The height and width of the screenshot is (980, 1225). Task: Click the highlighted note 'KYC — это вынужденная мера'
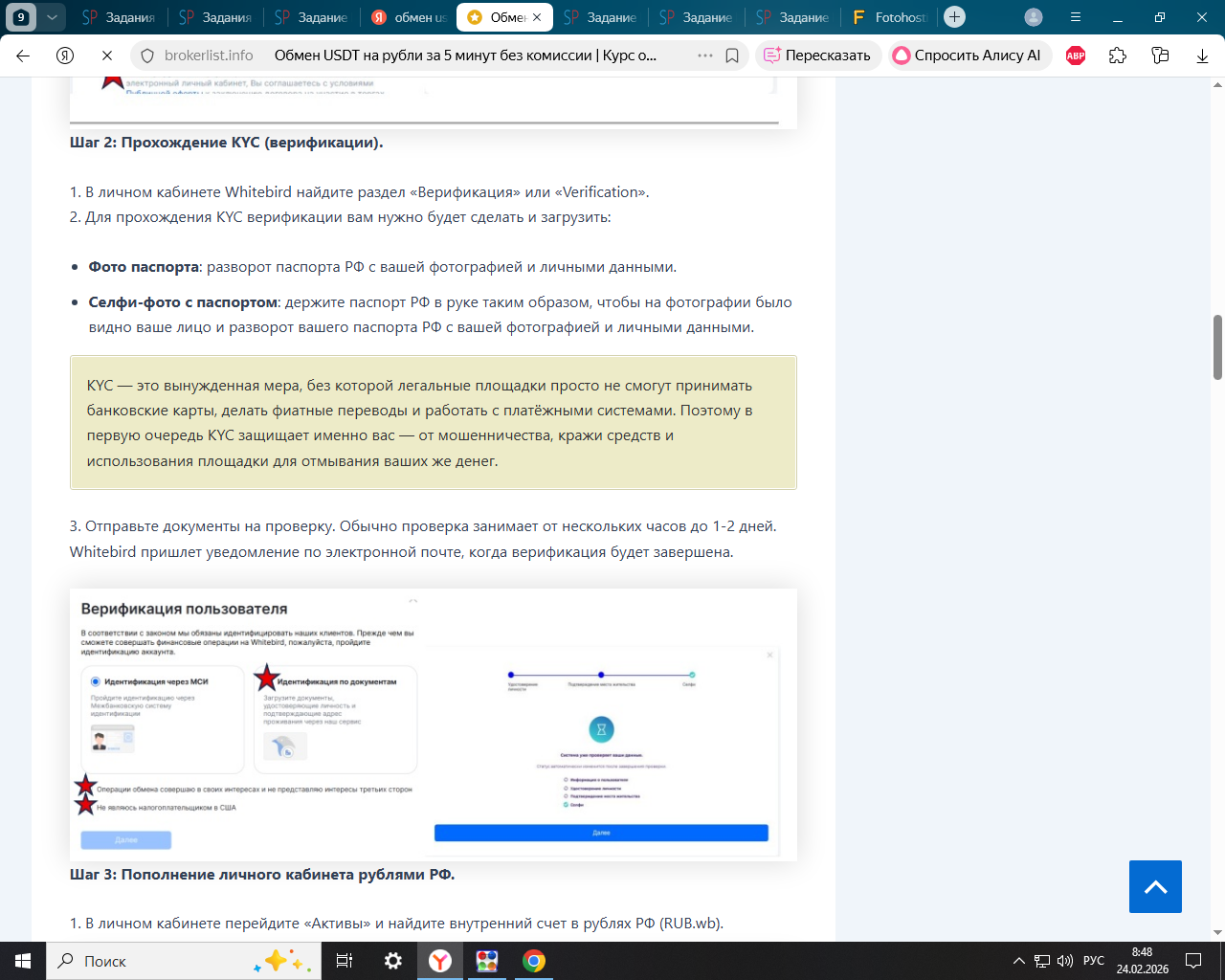[x=434, y=423]
